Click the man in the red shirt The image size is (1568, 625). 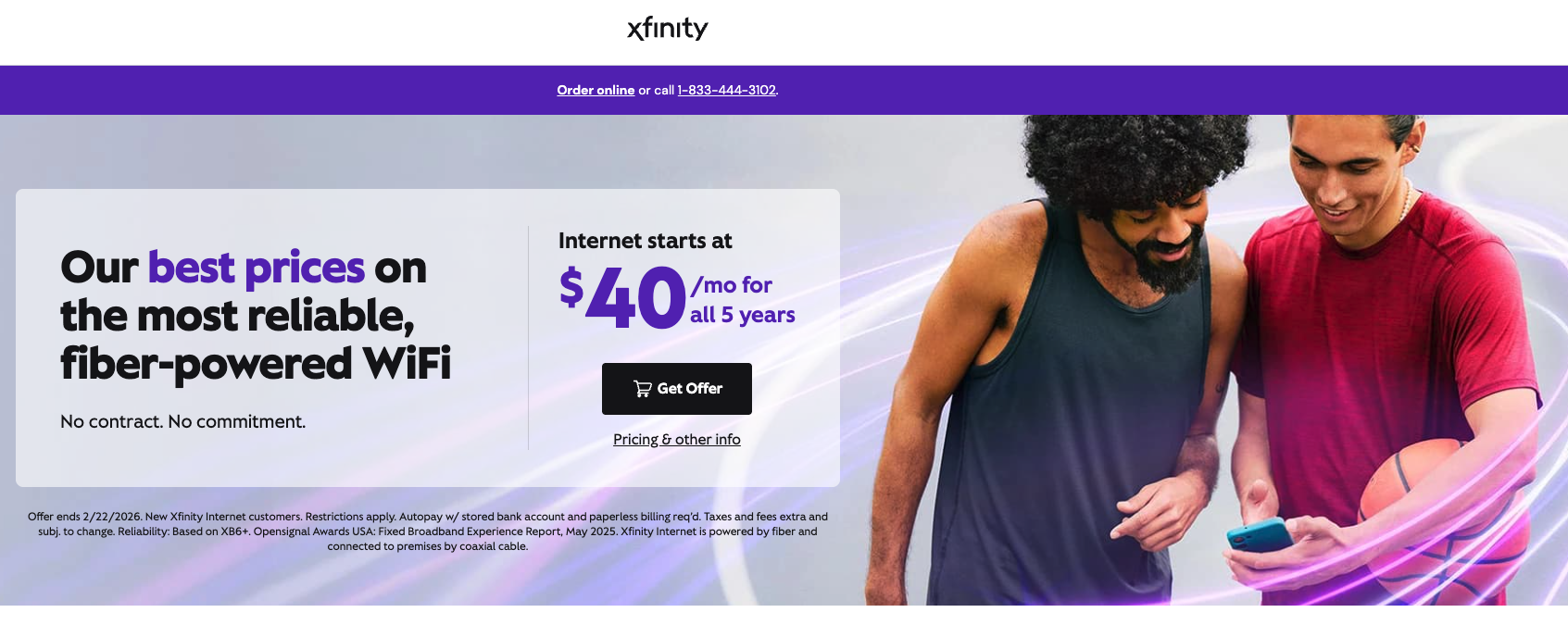pyautogui.click(x=1389, y=361)
